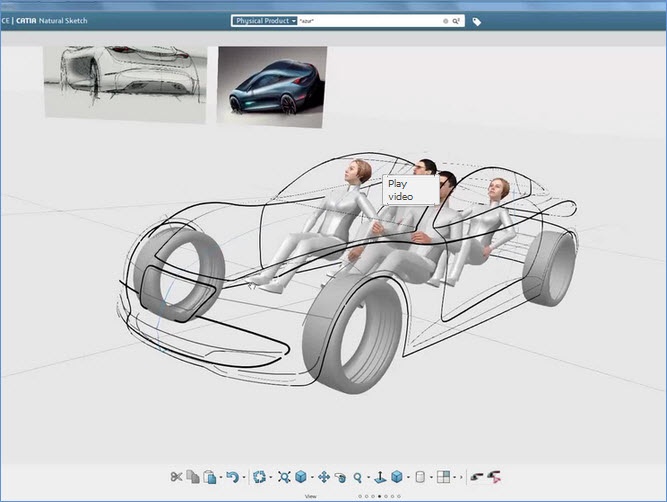This screenshot has height=502, width=667.
Task: Click the toolbar overflow arrow before sketch tools
Action: (x=461, y=477)
